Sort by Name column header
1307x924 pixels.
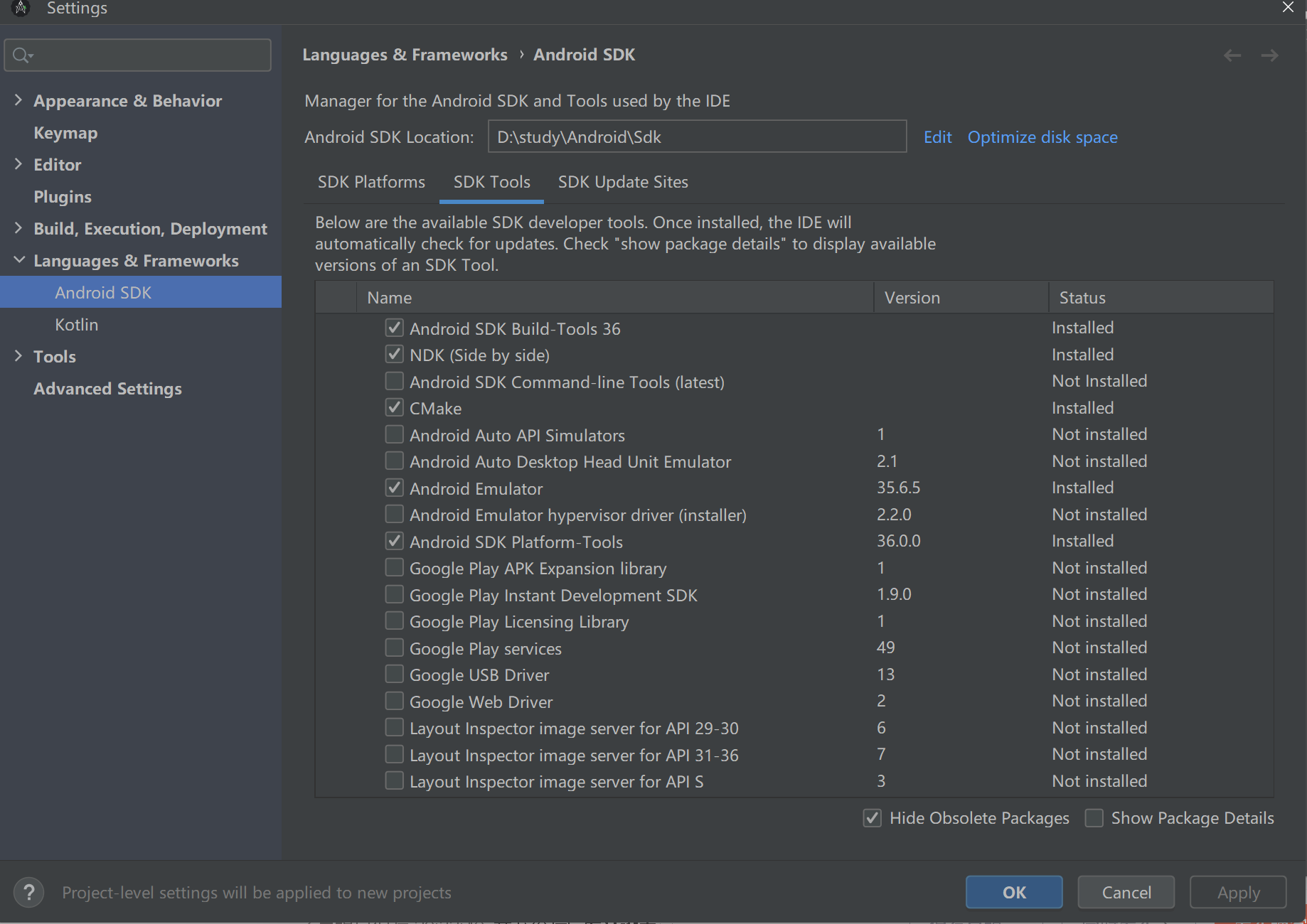tap(615, 297)
